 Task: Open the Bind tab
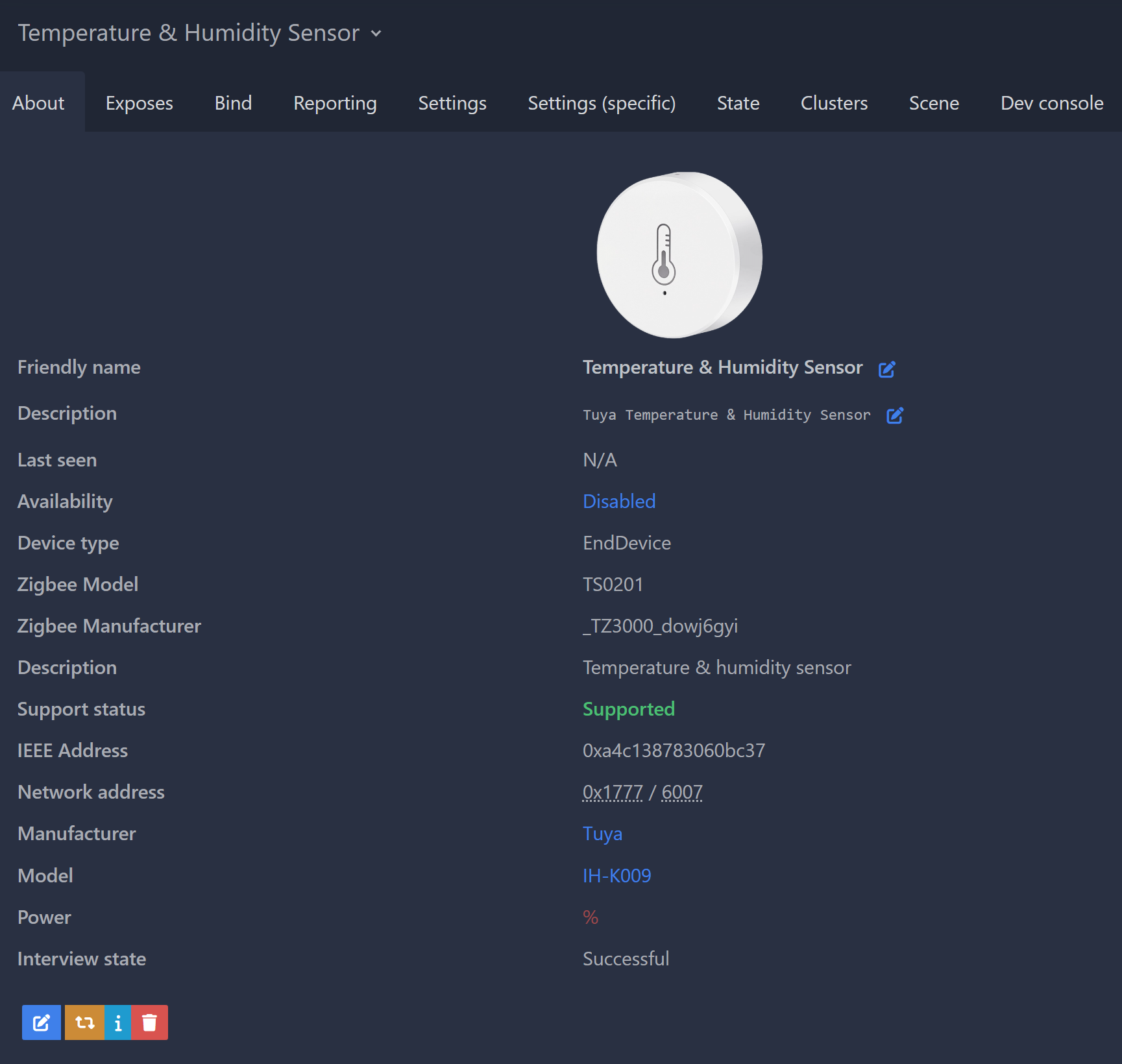point(232,103)
